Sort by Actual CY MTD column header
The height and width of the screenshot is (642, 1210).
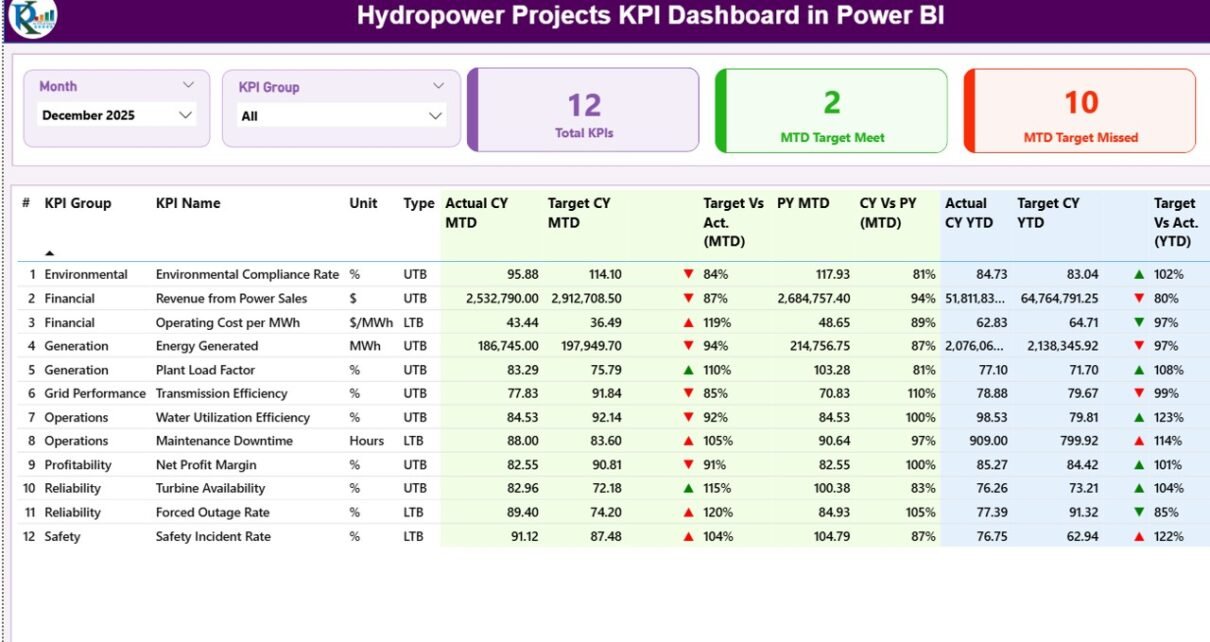[x=476, y=212]
